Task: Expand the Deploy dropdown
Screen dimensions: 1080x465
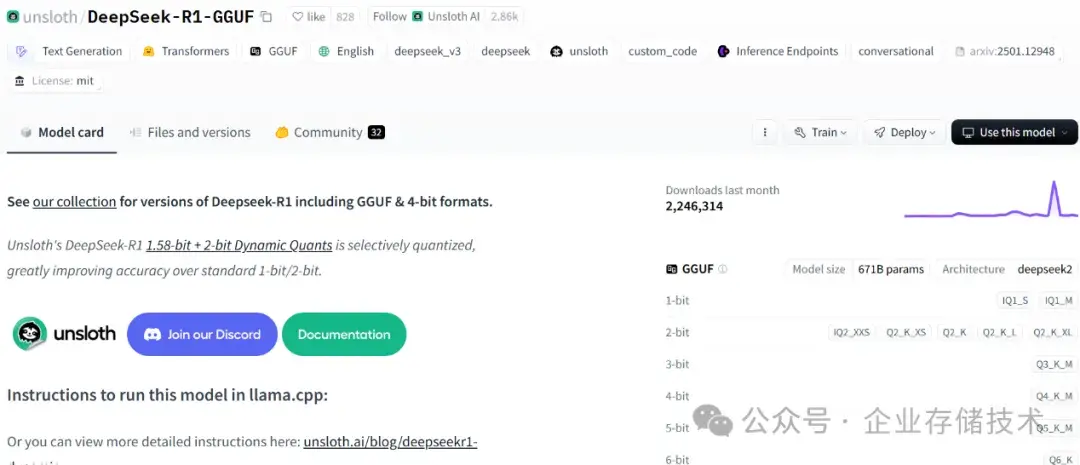Action: [905, 132]
